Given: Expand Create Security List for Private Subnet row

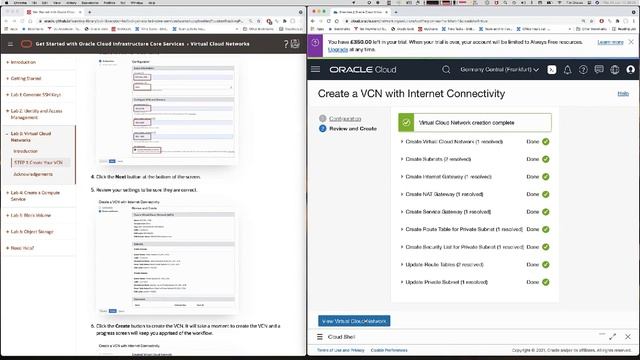Looking at the screenshot, I should (x=462, y=247).
